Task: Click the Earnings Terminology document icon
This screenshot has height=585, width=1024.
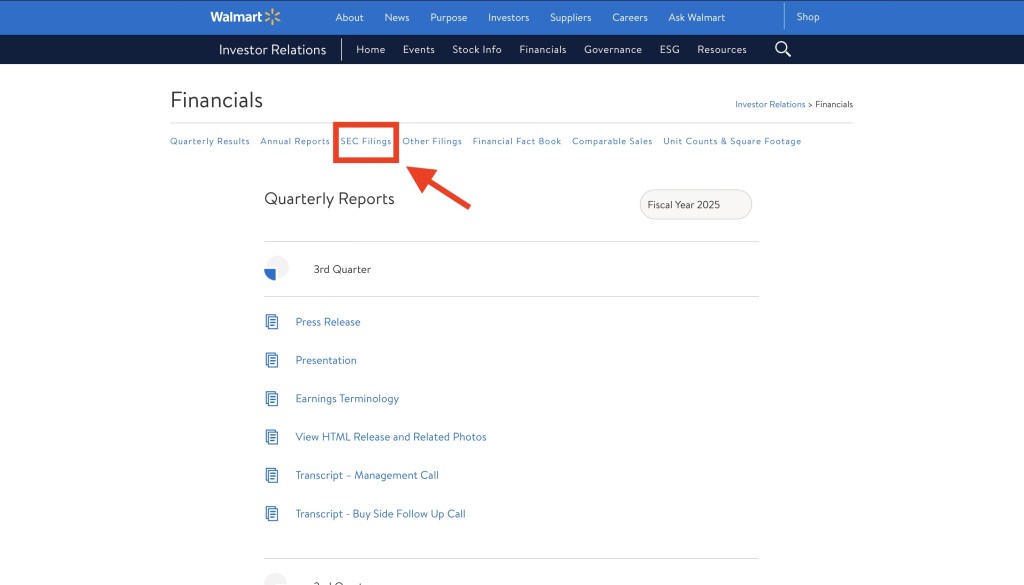Action: [272, 398]
